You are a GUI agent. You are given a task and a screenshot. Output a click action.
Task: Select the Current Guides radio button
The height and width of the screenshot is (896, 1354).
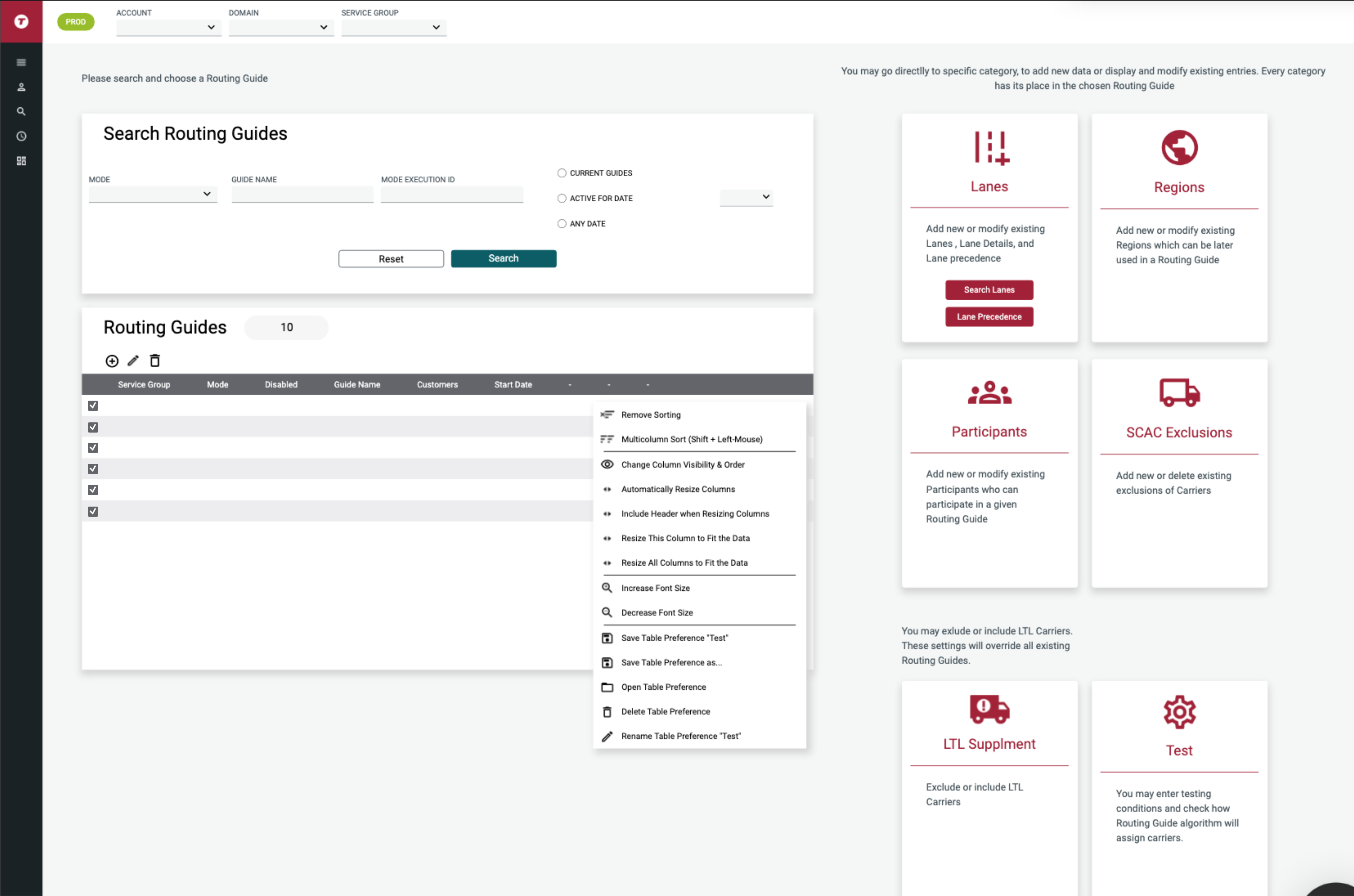tap(562, 173)
